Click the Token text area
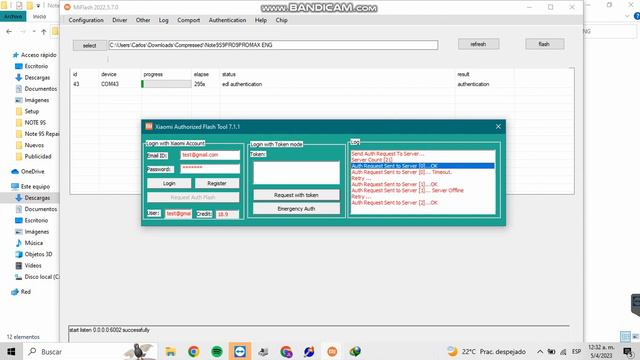640x360 pixels. pyautogui.click(x=296, y=173)
